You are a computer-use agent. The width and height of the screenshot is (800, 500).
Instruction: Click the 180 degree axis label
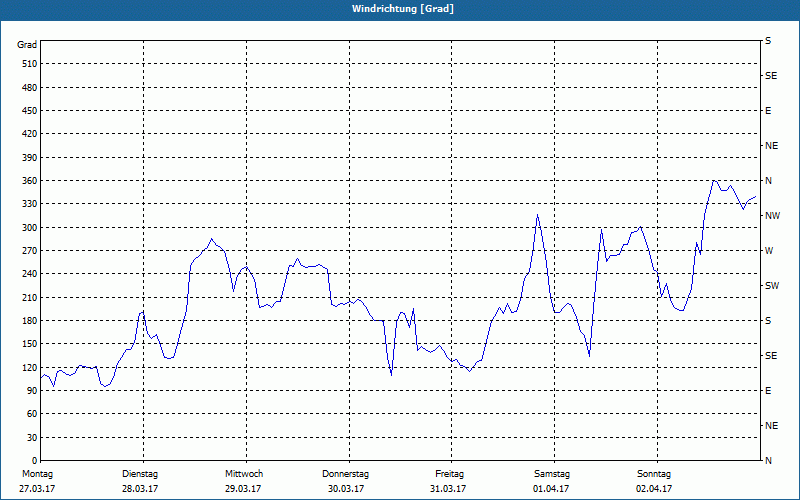click(x=30, y=321)
